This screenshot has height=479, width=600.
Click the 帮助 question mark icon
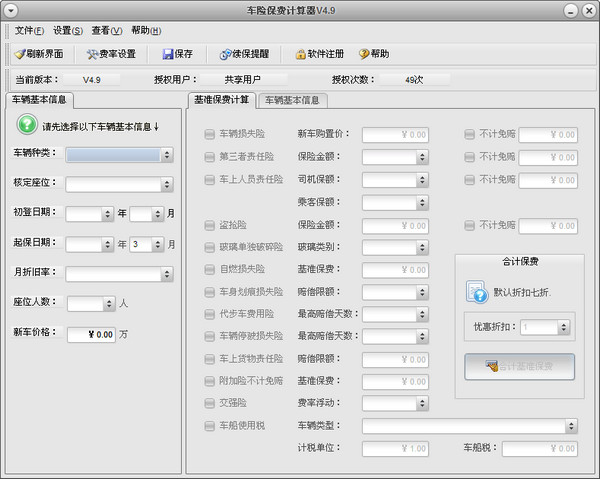364,54
